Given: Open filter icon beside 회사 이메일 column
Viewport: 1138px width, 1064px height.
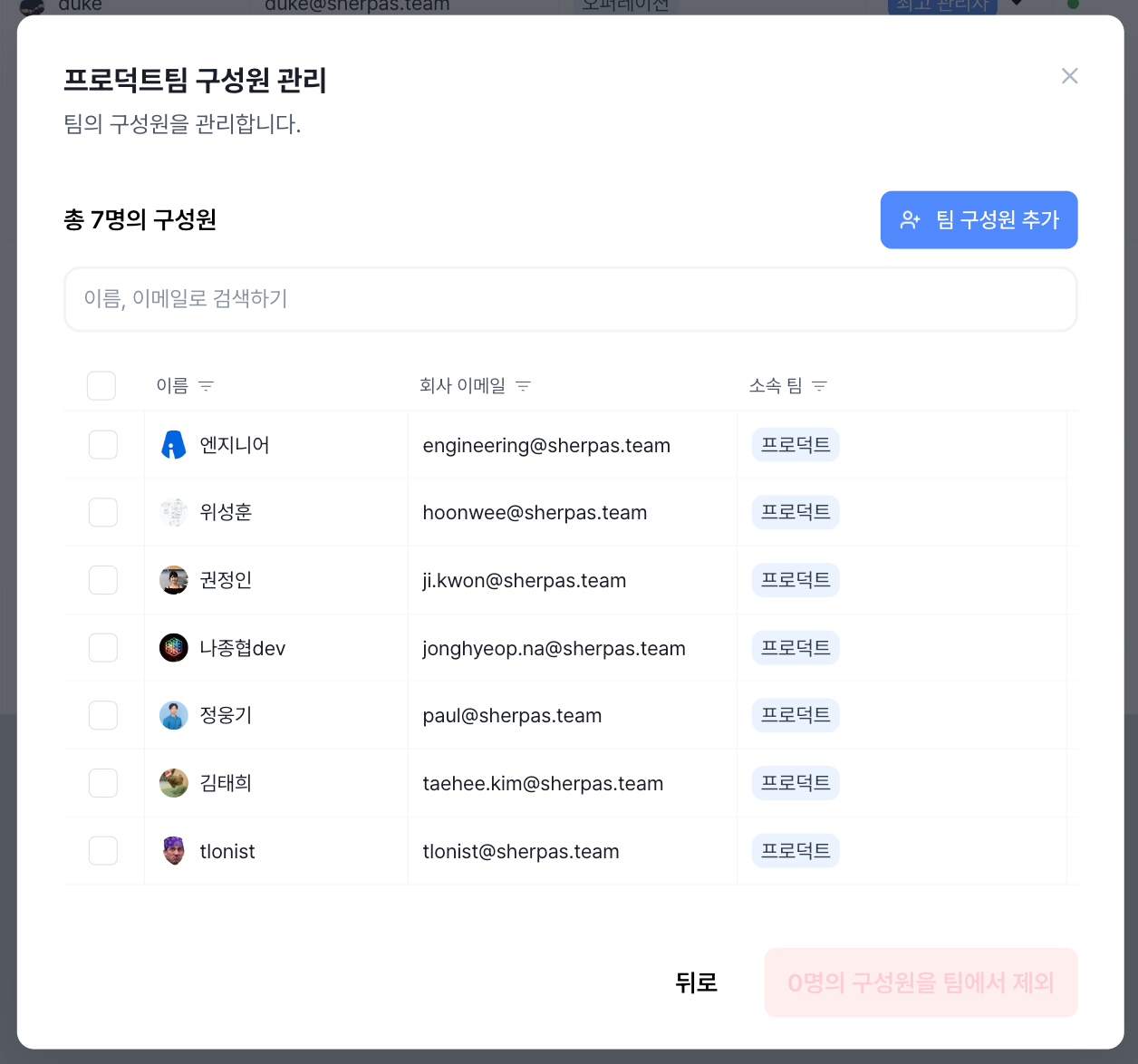Looking at the screenshot, I should pyautogui.click(x=523, y=386).
